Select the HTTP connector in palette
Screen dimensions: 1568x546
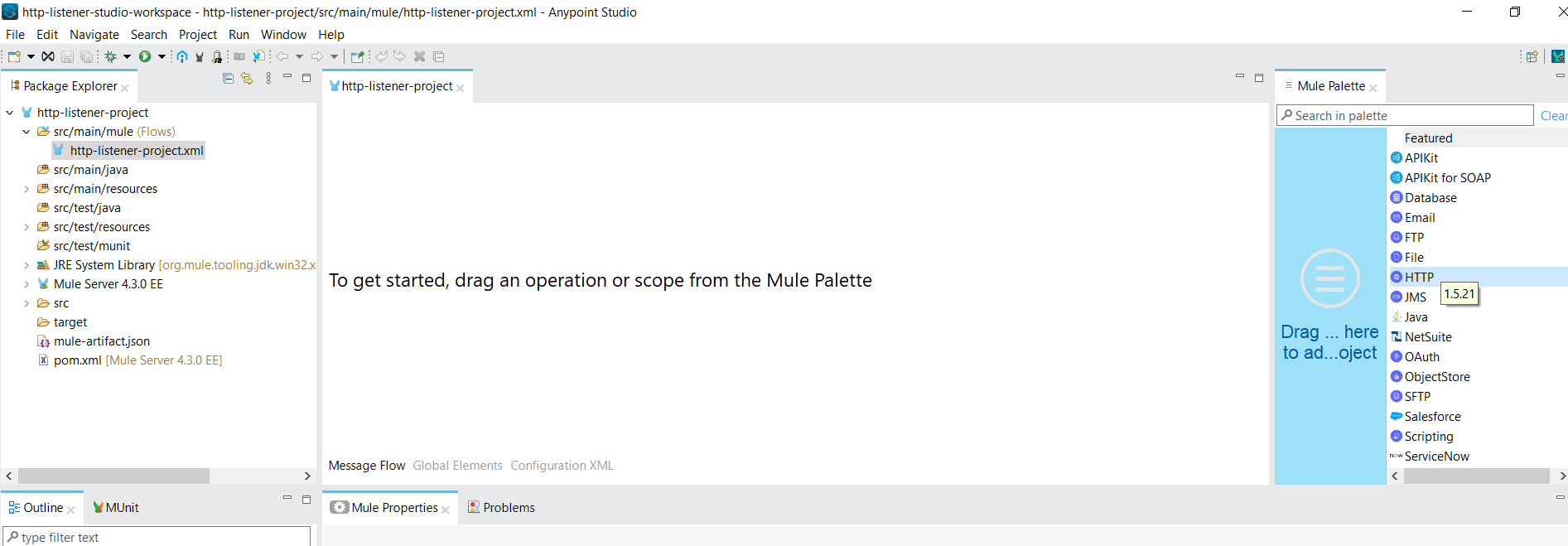(1419, 278)
